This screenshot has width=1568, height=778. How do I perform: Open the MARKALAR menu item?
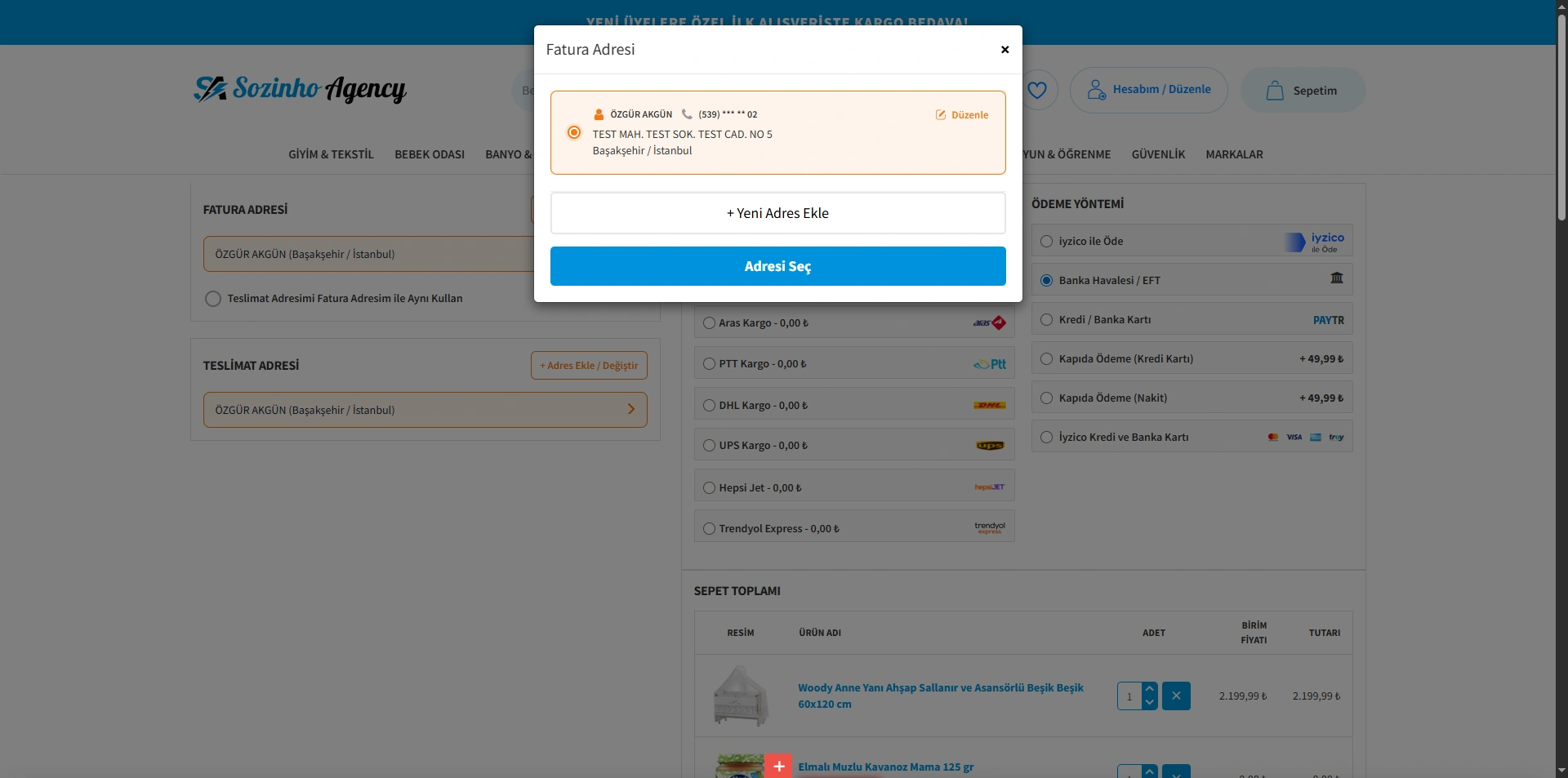click(1234, 154)
